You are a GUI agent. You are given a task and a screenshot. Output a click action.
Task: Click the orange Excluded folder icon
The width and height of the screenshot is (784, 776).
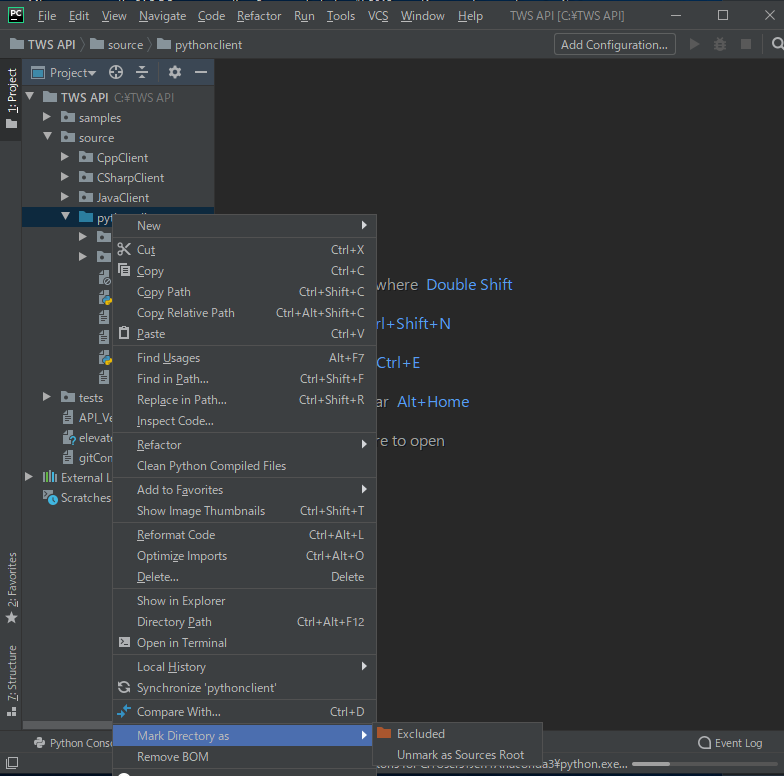pos(384,733)
